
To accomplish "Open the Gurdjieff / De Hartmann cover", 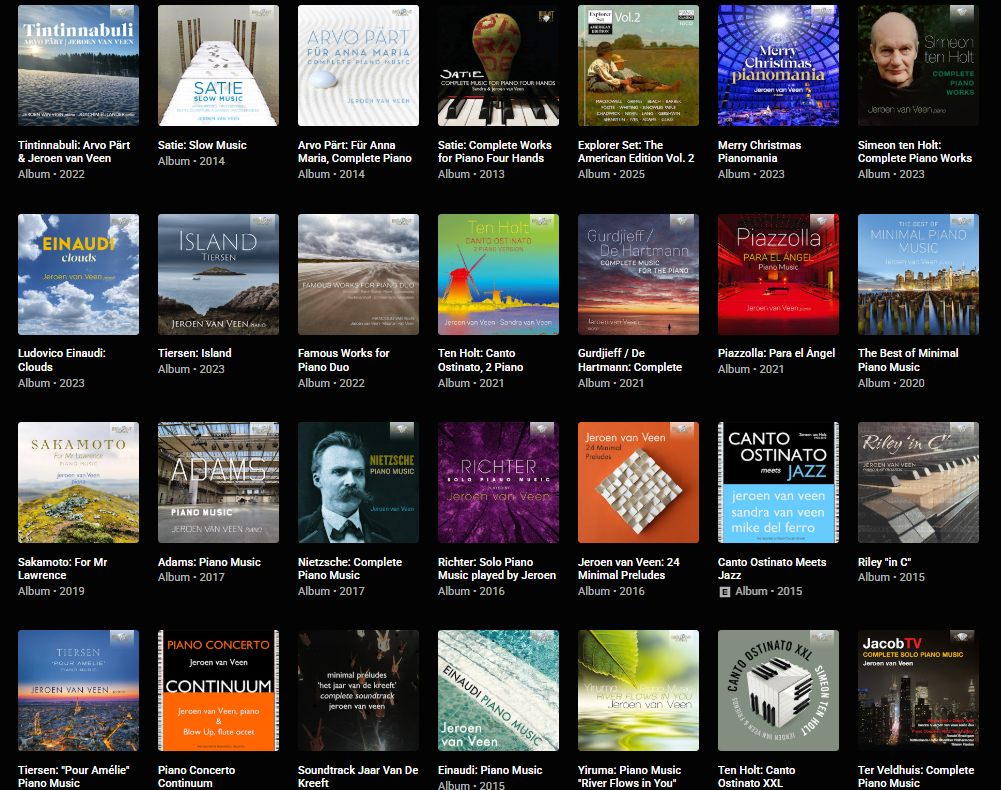I will [638, 275].
